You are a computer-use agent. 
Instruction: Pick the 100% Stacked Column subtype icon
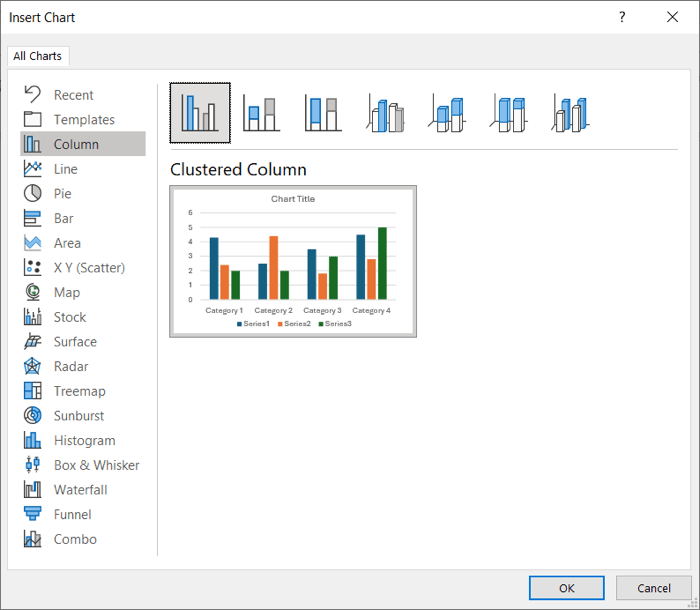(323, 113)
